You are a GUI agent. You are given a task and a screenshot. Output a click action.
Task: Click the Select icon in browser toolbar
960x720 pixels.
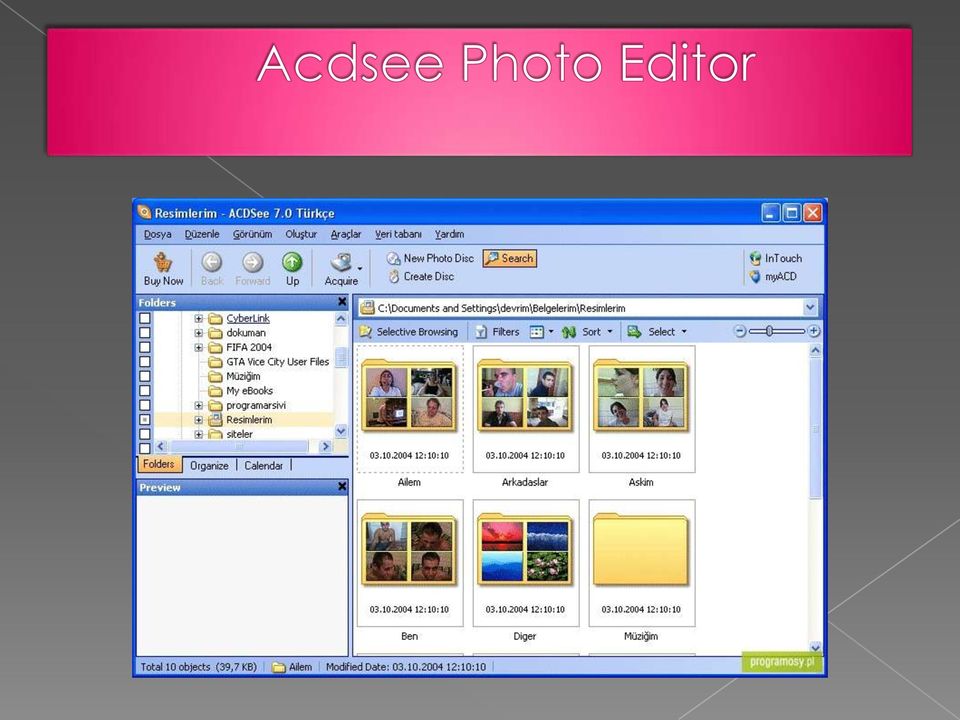coord(634,332)
